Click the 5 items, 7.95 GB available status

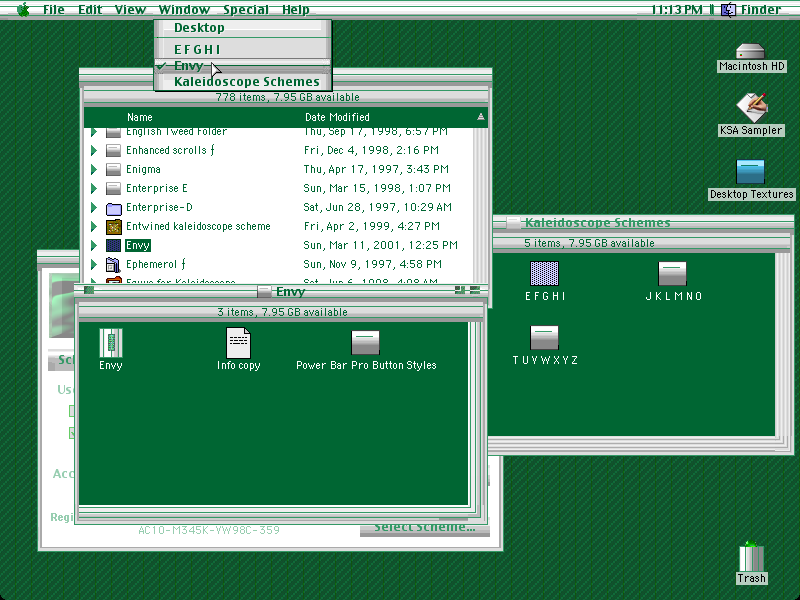click(x=589, y=243)
